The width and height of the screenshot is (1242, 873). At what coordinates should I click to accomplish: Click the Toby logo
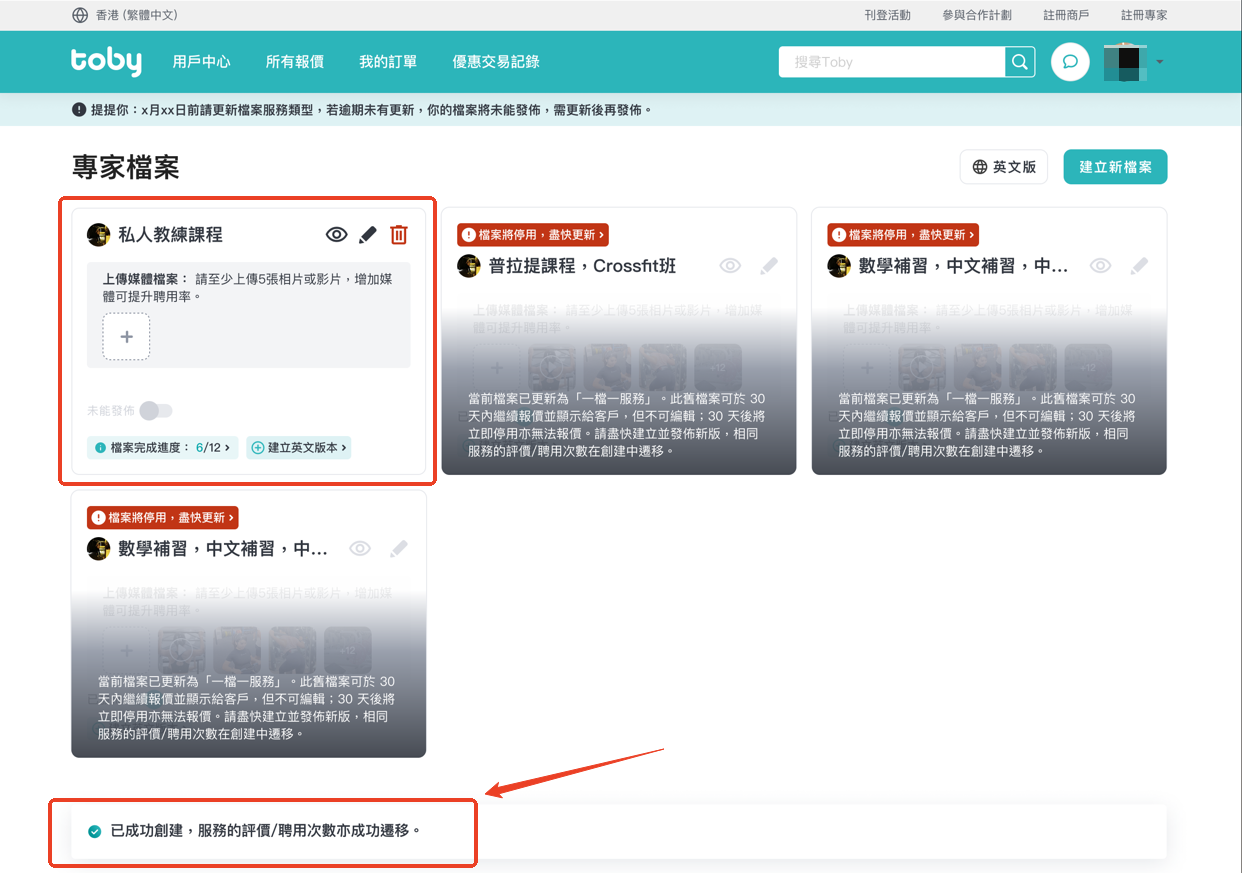(106, 61)
